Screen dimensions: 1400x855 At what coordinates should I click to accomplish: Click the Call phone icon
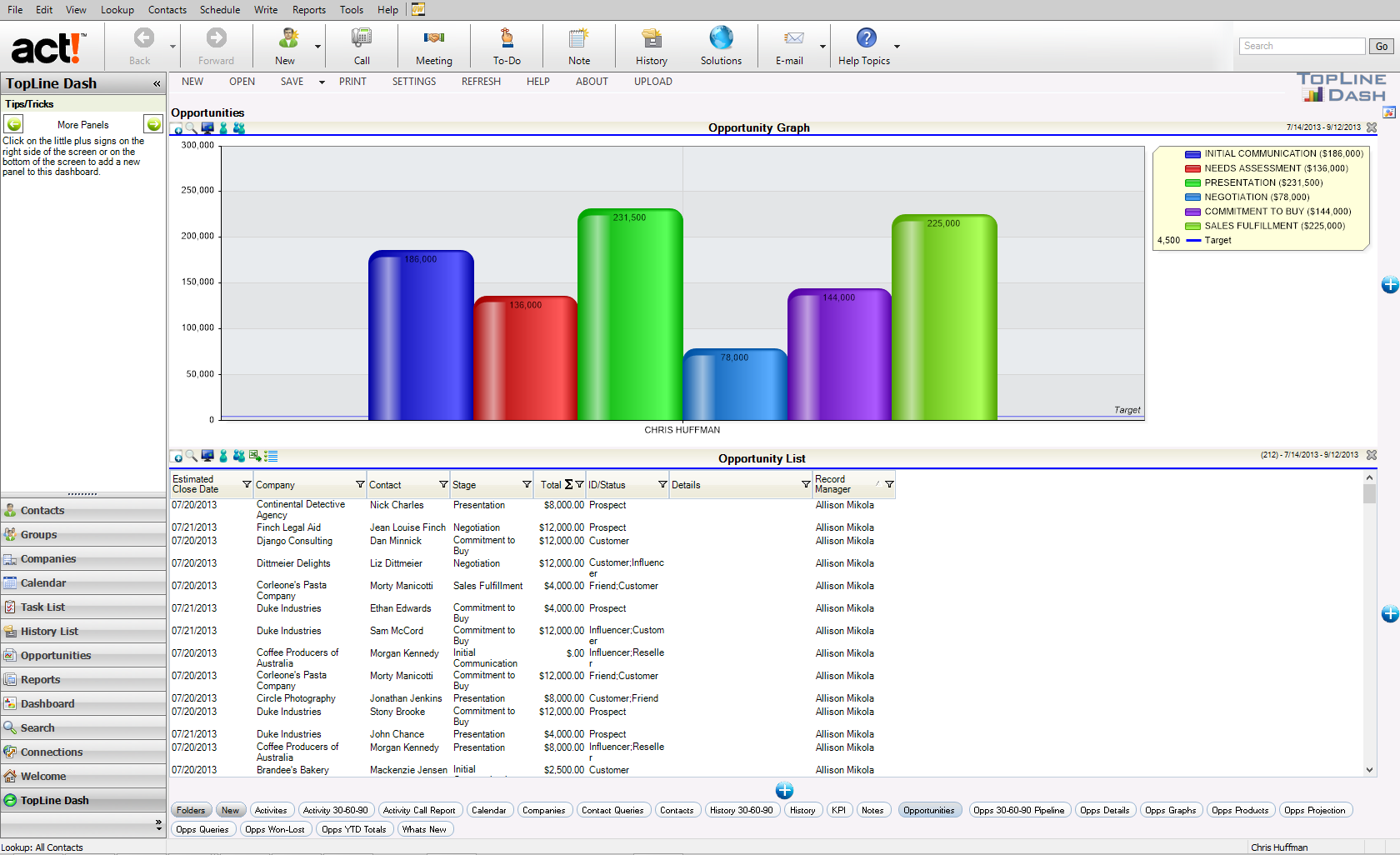point(362,38)
